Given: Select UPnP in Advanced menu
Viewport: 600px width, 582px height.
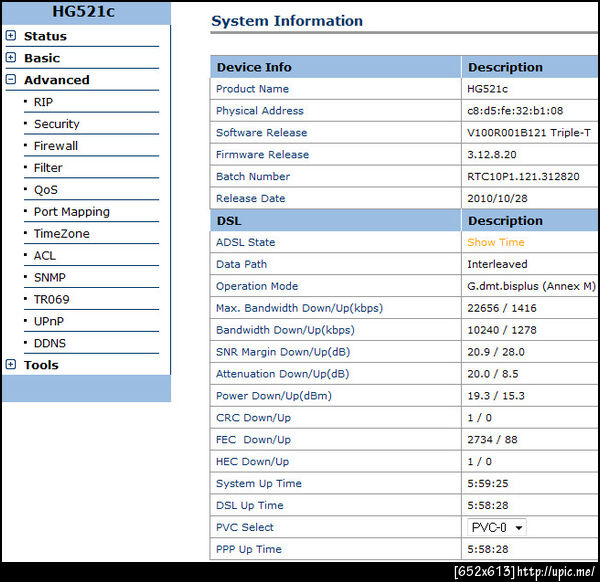Looking at the screenshot, I should coord(49,321).
